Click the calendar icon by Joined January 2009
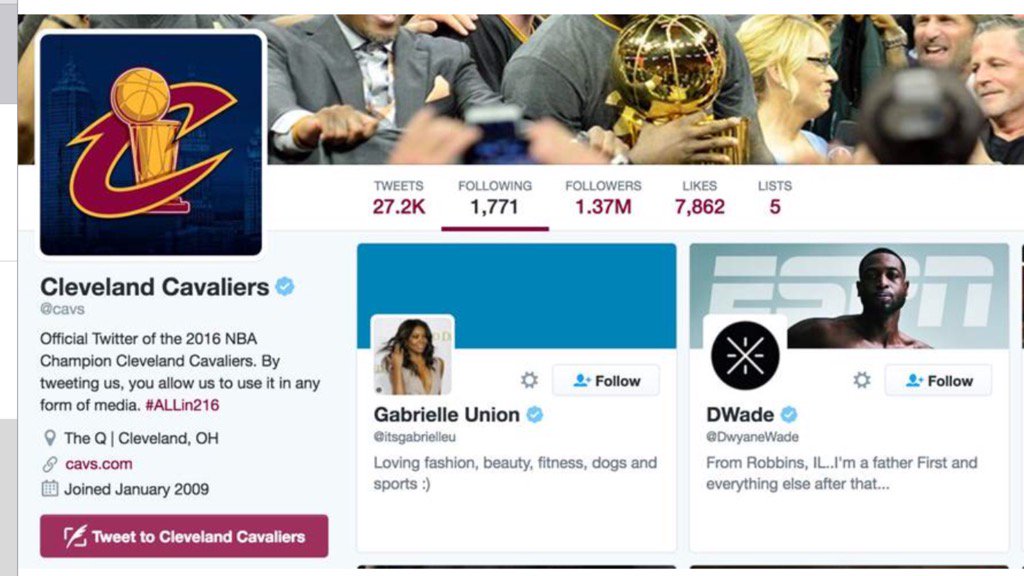 pos(50,488)
